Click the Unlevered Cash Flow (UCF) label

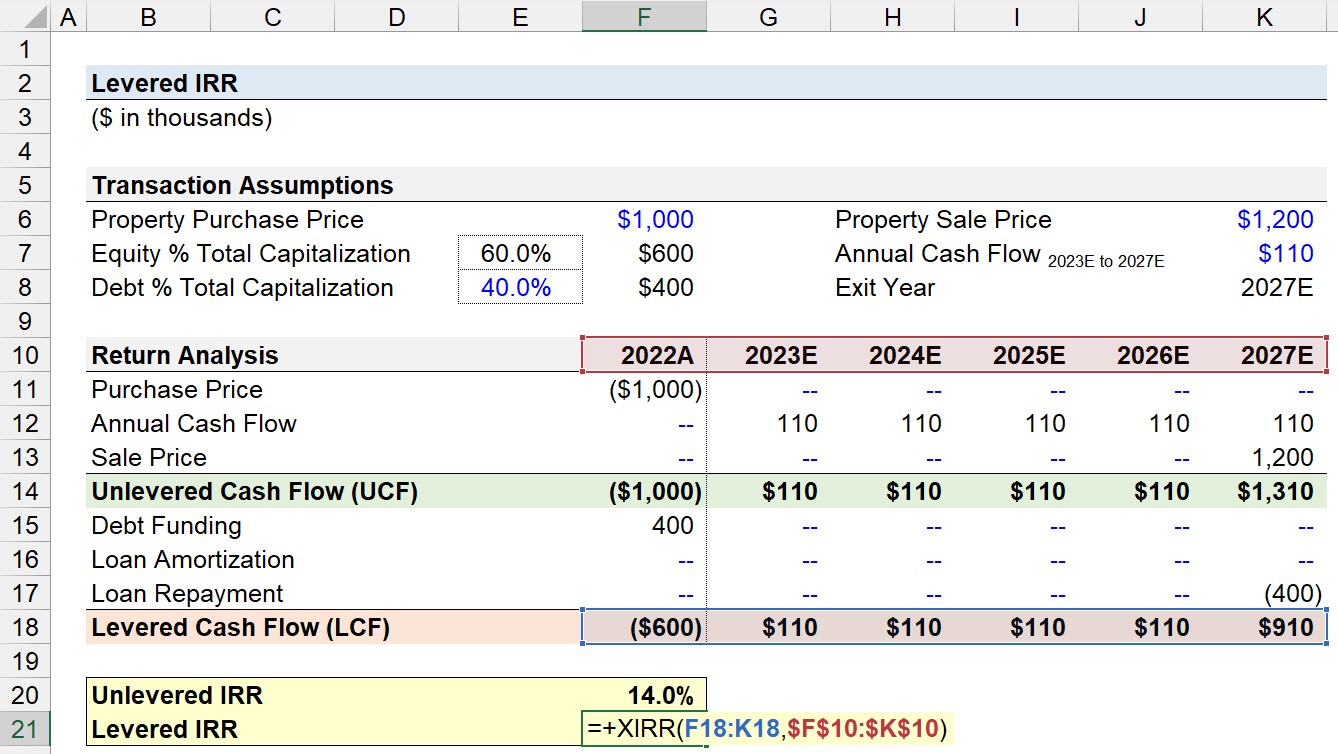click(255, 492)
